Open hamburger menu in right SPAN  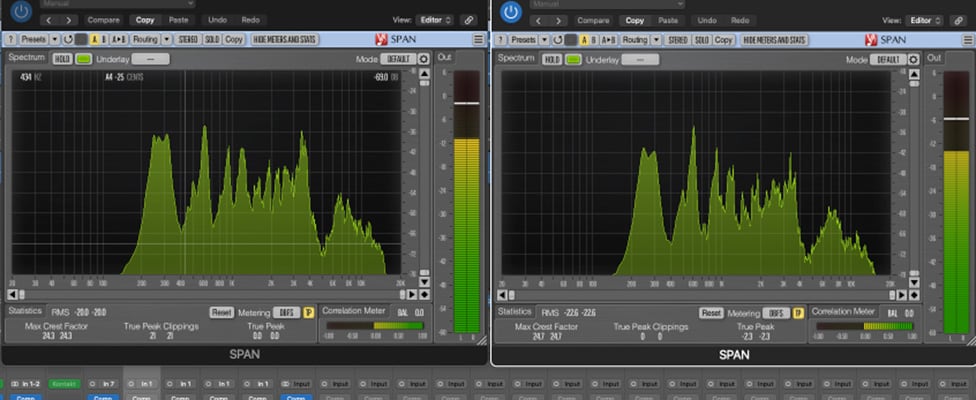tap(968, 40)
